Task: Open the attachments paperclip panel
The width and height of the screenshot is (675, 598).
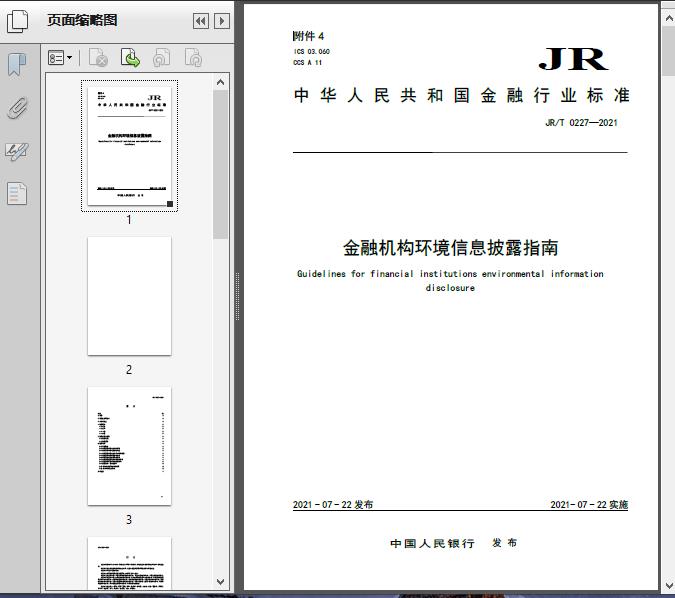Action: 17,108
